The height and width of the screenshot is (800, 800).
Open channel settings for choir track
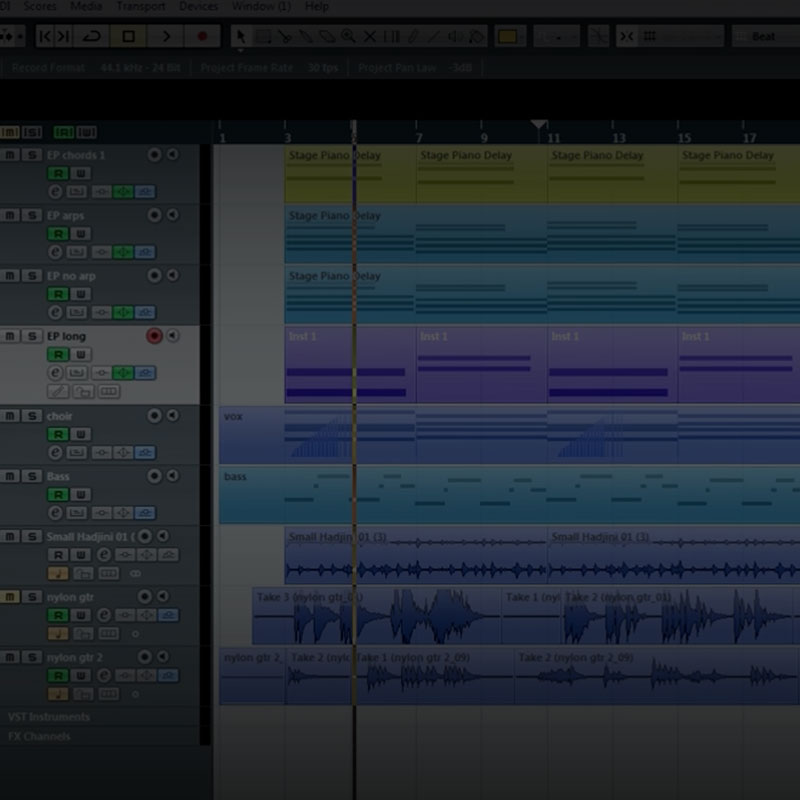tap(55, 453)
